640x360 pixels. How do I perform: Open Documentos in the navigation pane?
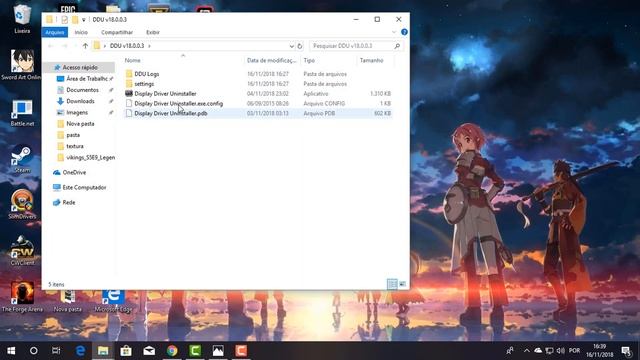pos(82,90)
